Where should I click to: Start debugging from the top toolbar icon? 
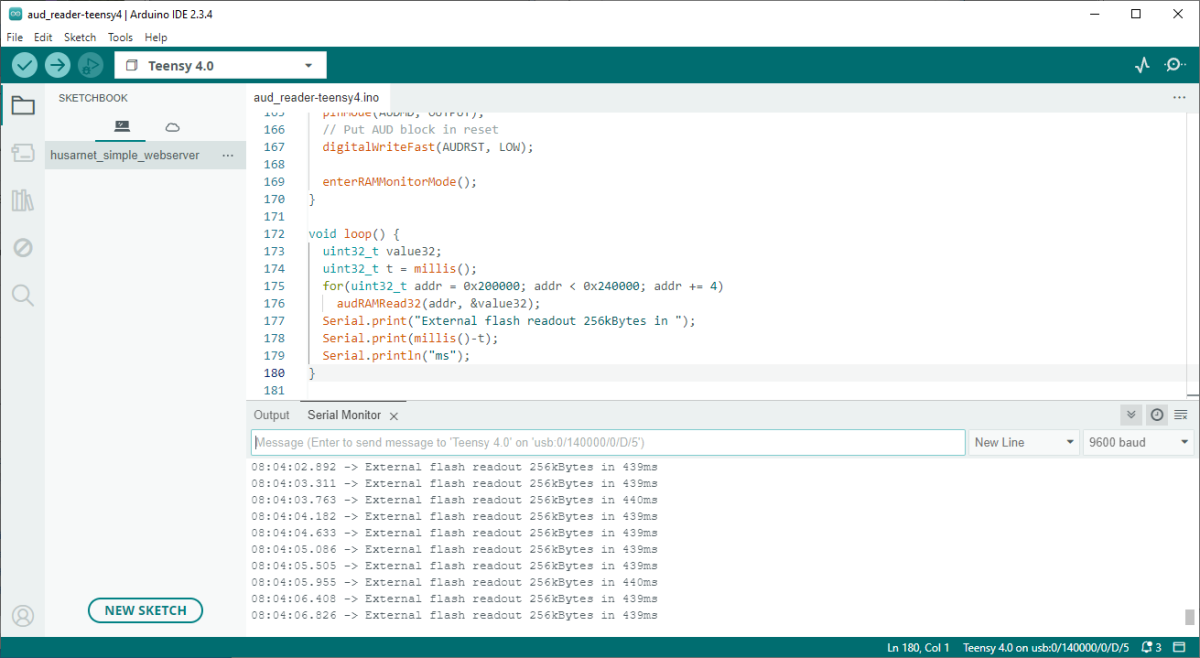[x=90, y=64]
